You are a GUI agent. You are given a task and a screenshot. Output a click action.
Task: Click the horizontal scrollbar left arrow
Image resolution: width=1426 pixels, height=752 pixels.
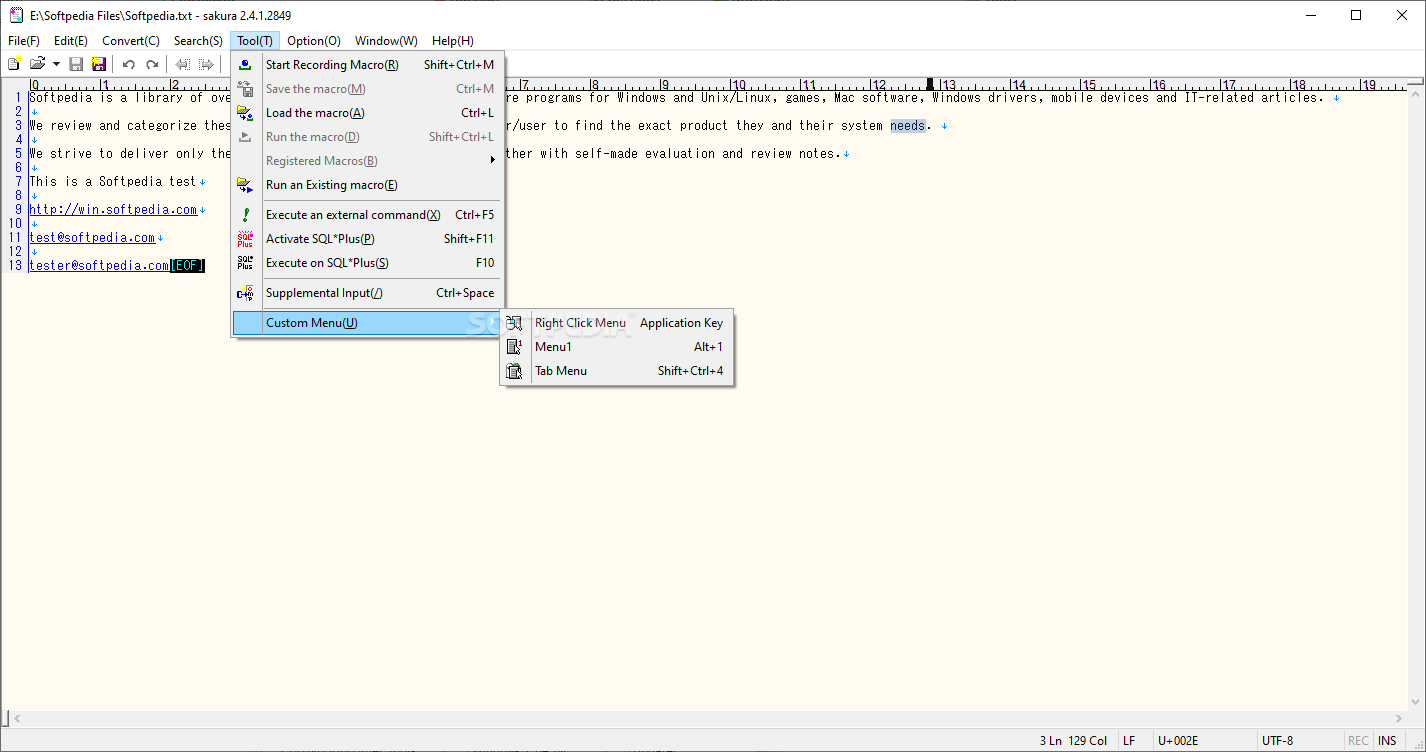click(17, 719)
